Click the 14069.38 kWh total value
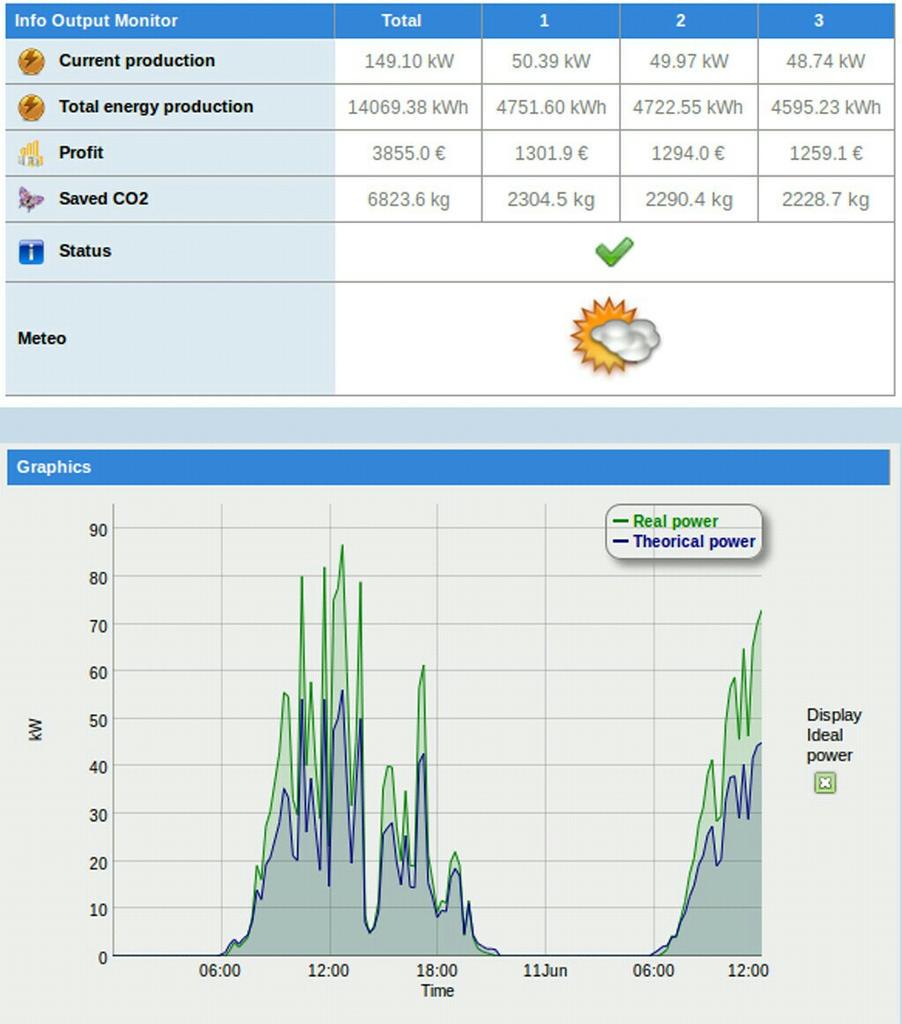Screen dimensions: 902x1024 [408, 107]
